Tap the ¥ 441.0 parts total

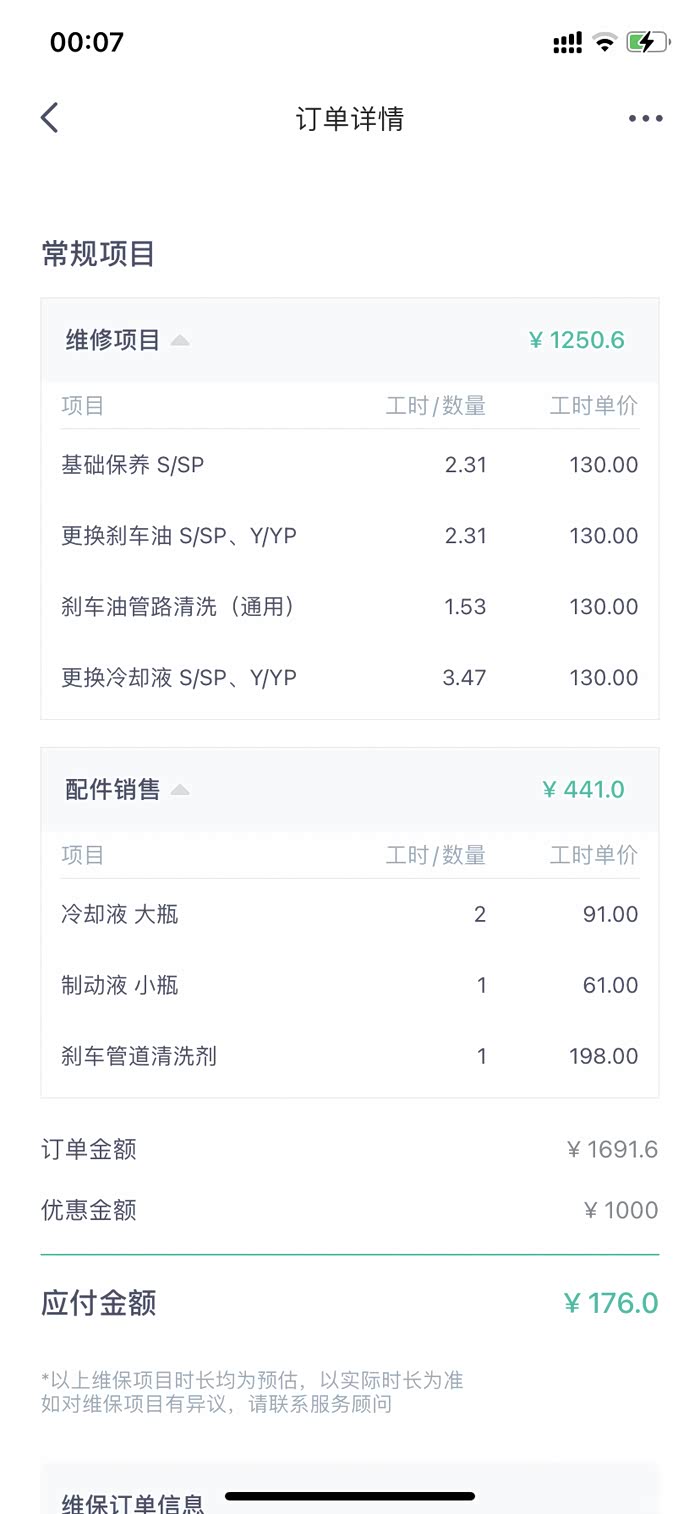point(584,790)
